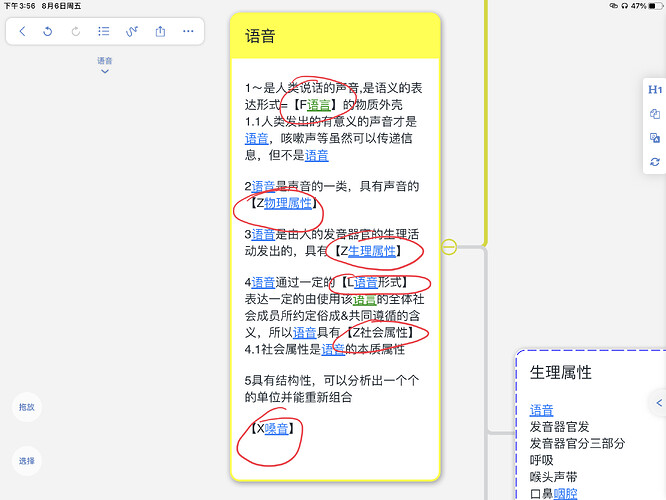666x500 pixels.
Task: Open the three-dot more options
Action: (188, 31)
